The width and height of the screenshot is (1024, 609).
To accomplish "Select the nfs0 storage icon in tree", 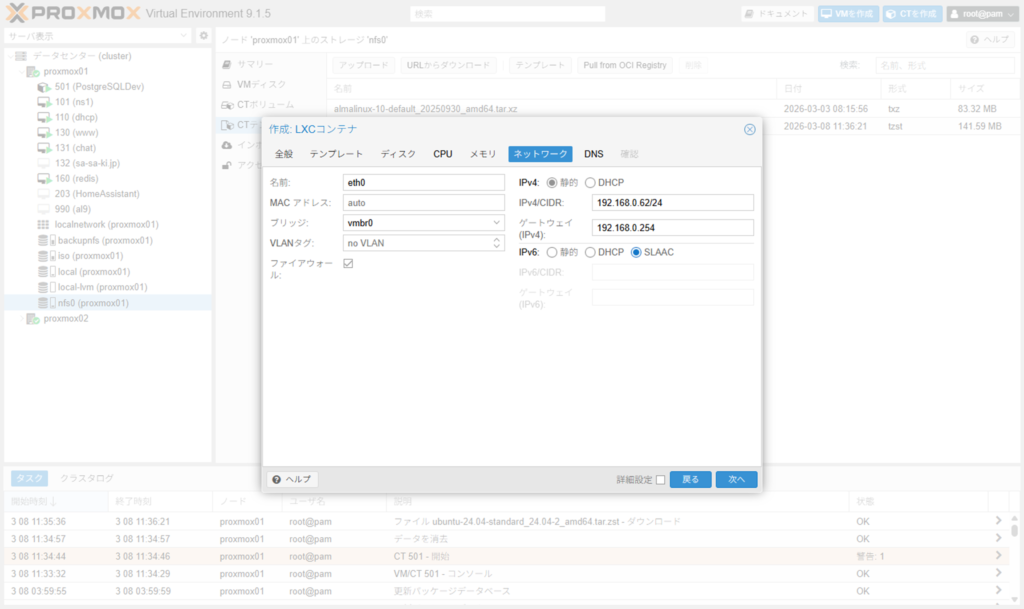I will pos(44,303).
